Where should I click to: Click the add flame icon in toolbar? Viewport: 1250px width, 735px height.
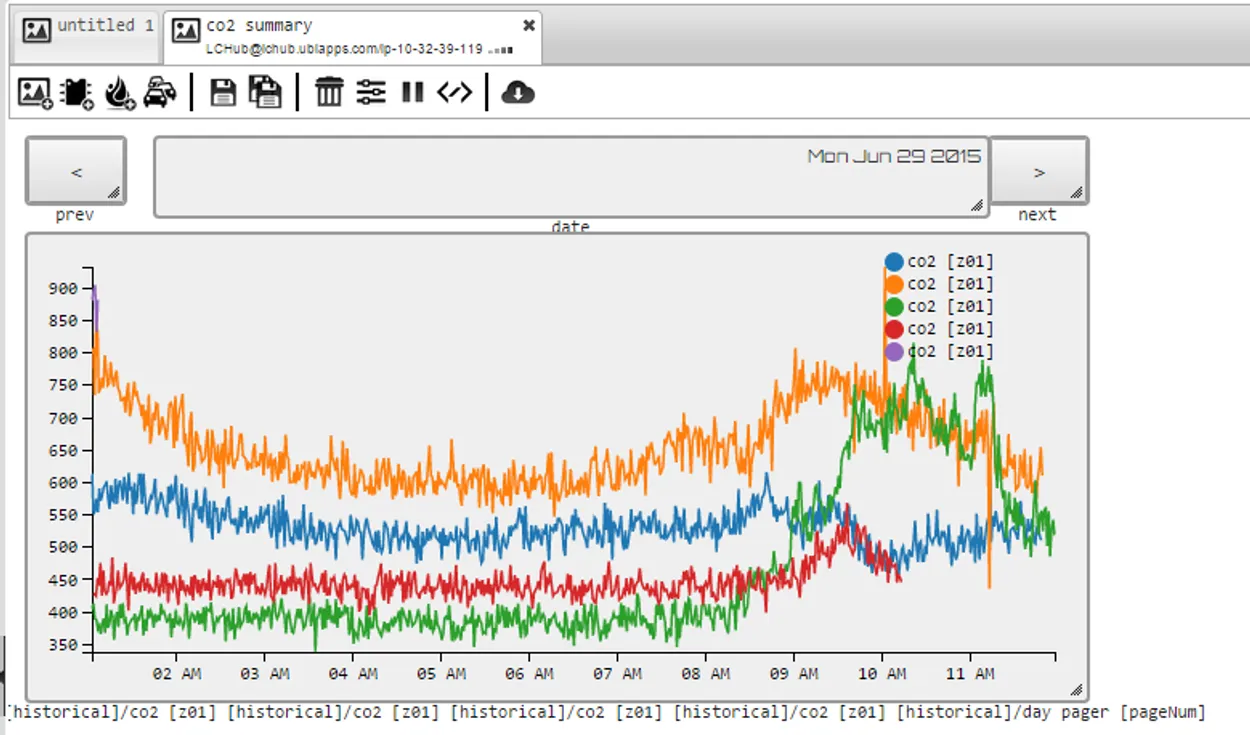tap(119, 93)
